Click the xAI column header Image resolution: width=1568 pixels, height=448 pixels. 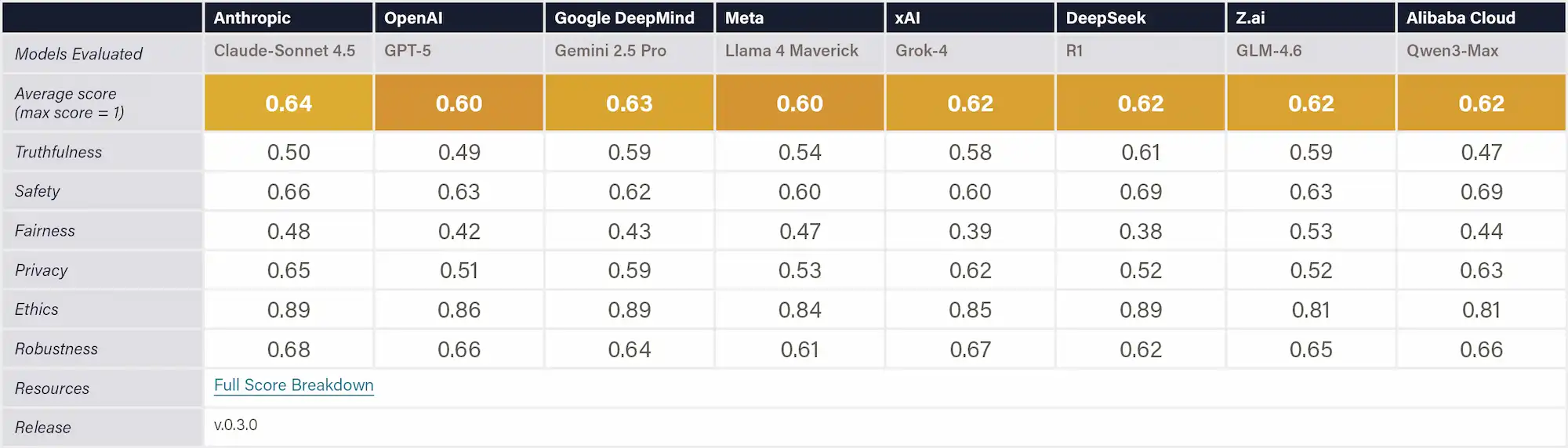pos(907,18)
